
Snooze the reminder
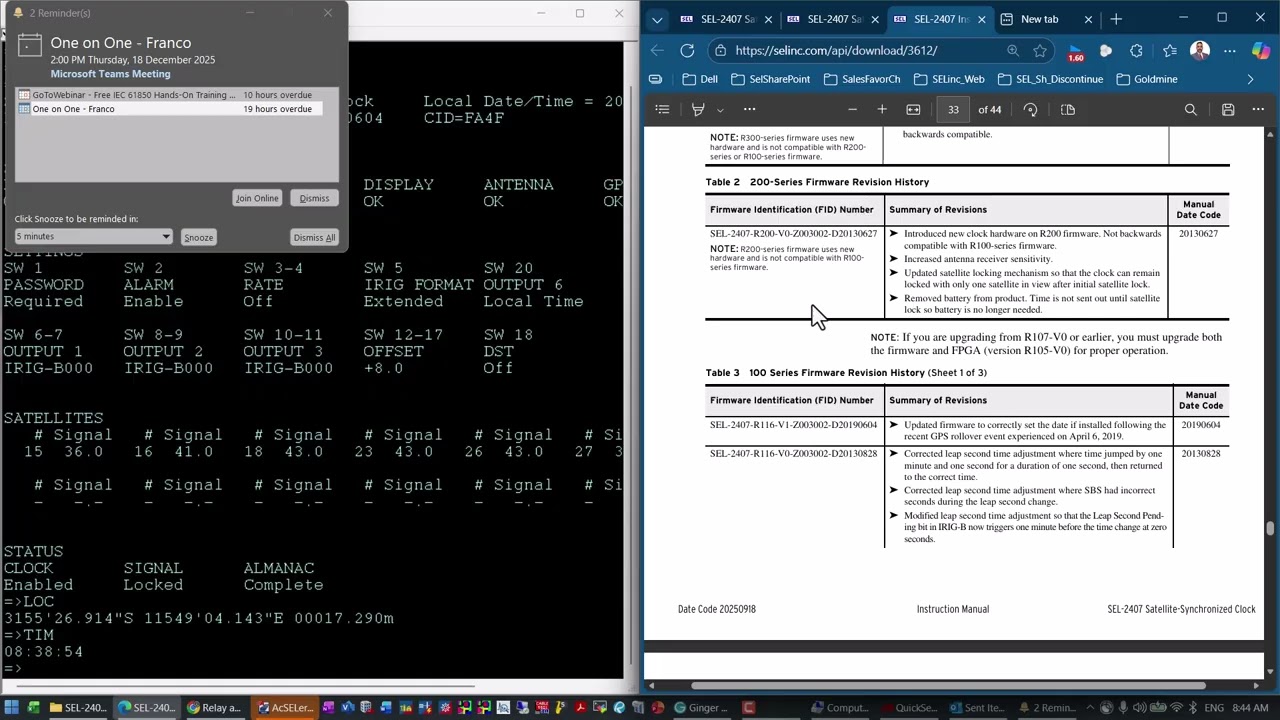point(198,237)
